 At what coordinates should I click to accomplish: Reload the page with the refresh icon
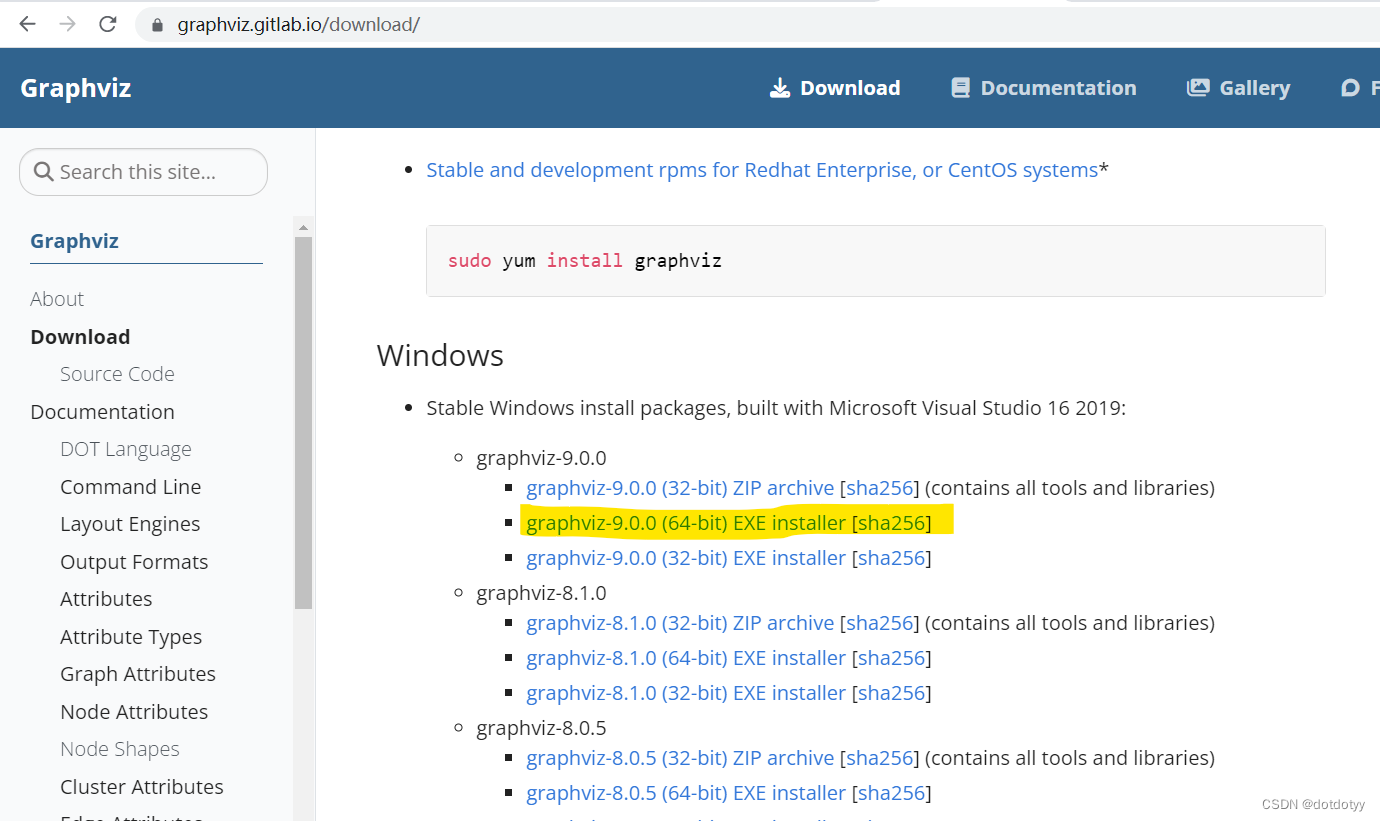click(108, 24)
